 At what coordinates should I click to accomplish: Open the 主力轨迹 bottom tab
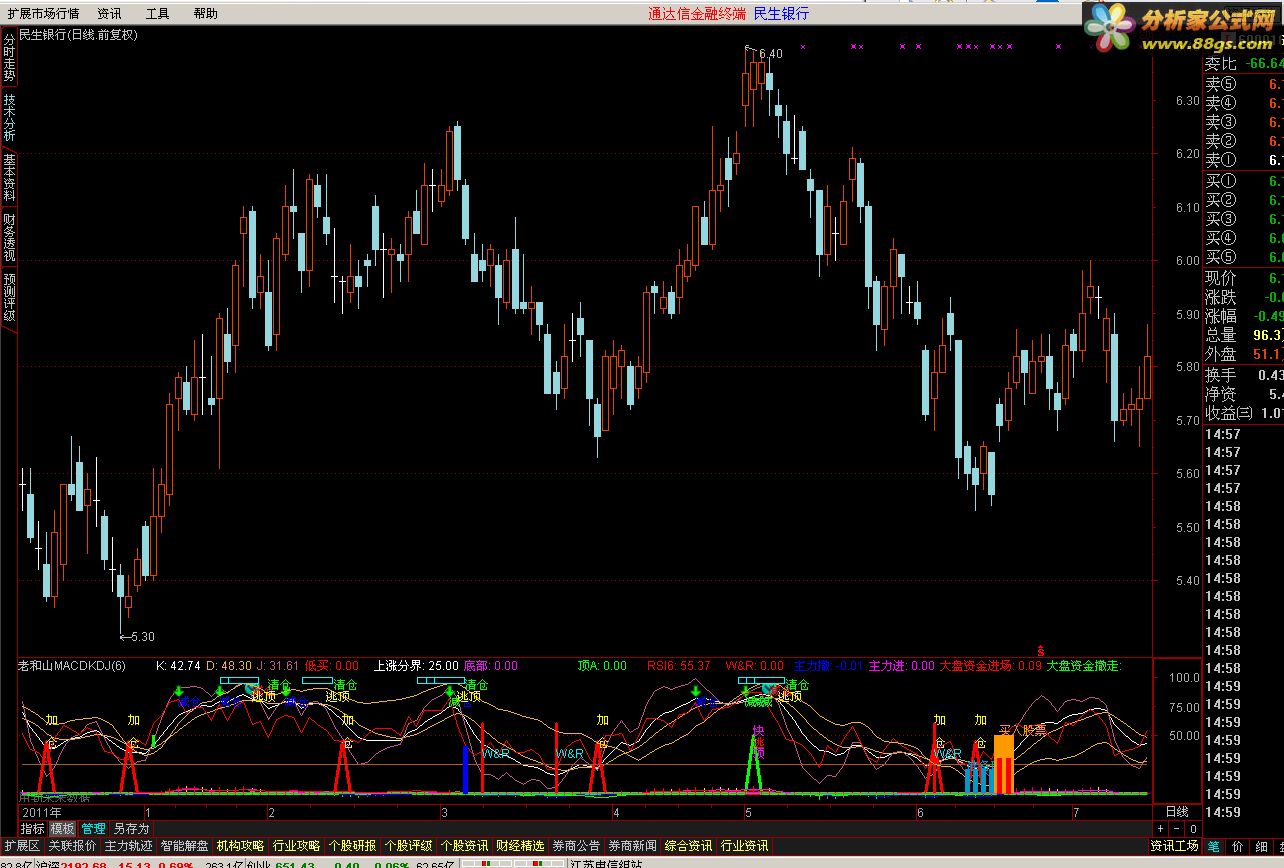click(x=128, y=846)
